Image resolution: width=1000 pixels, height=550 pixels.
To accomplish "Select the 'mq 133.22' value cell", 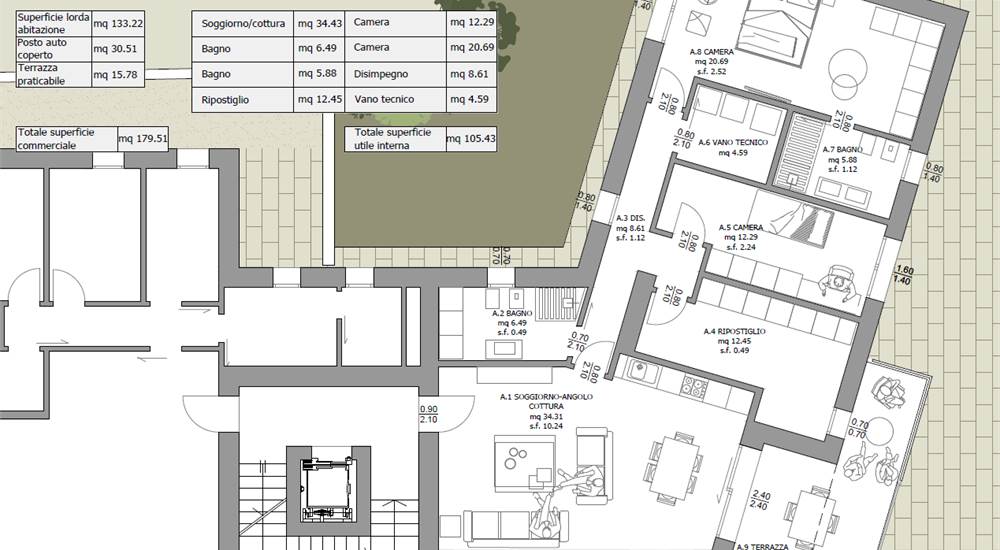I will pos(118,24).
